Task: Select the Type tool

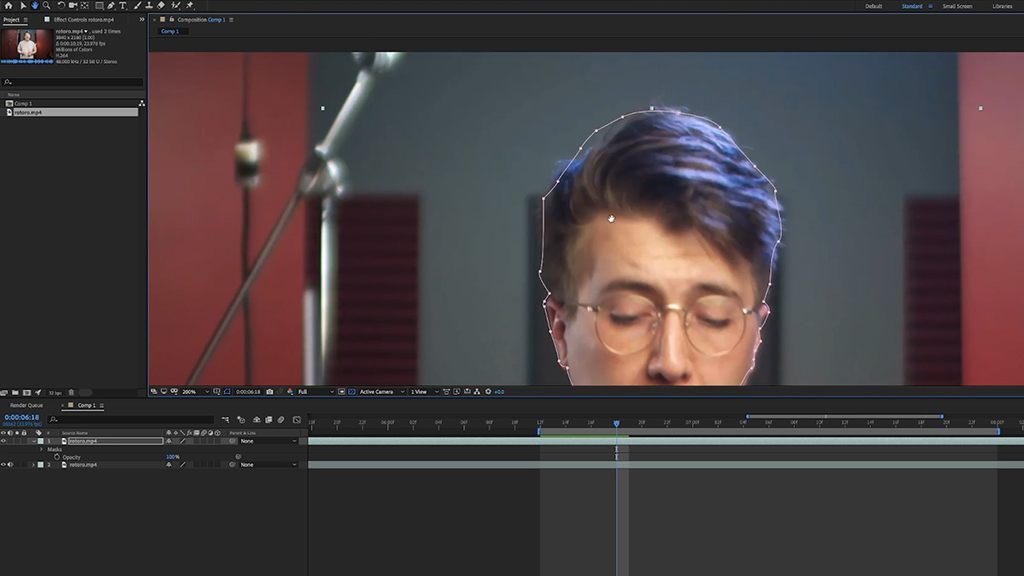Action: coord(123,5)
